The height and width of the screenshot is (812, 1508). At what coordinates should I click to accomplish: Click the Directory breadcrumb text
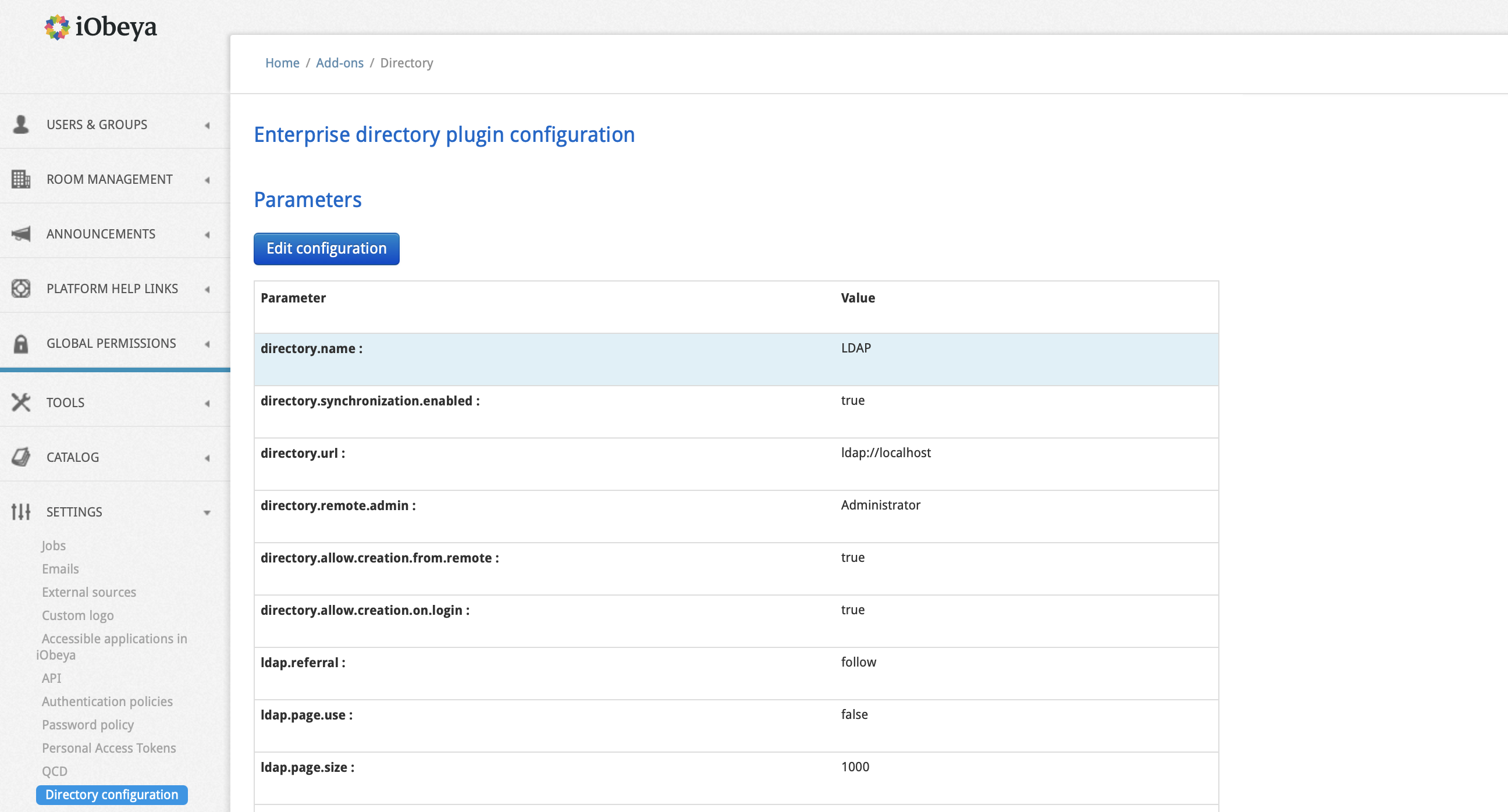[407, 63]
